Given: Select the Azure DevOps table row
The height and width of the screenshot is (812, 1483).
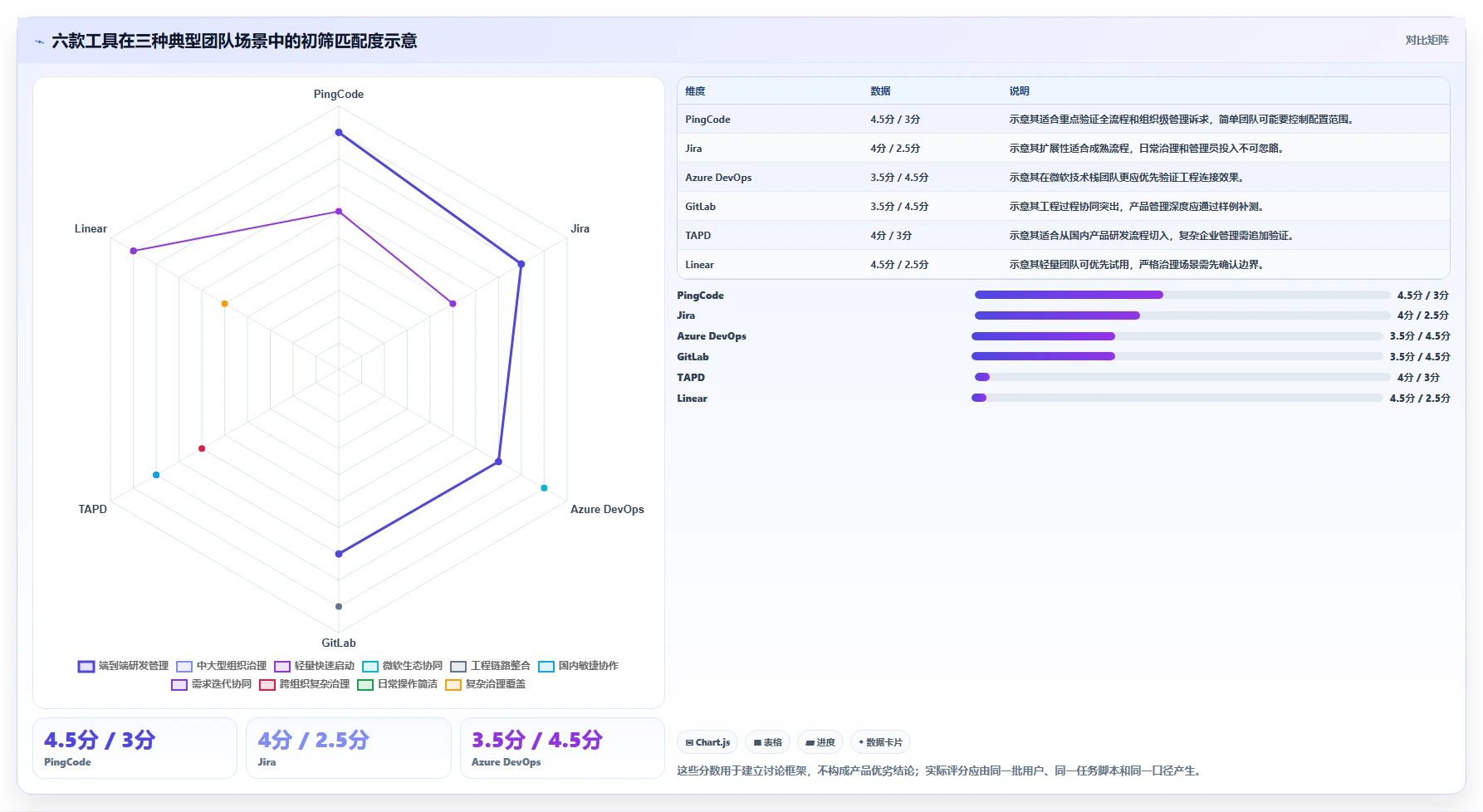Looking at the screenshot, I should tap(1064, 177).
